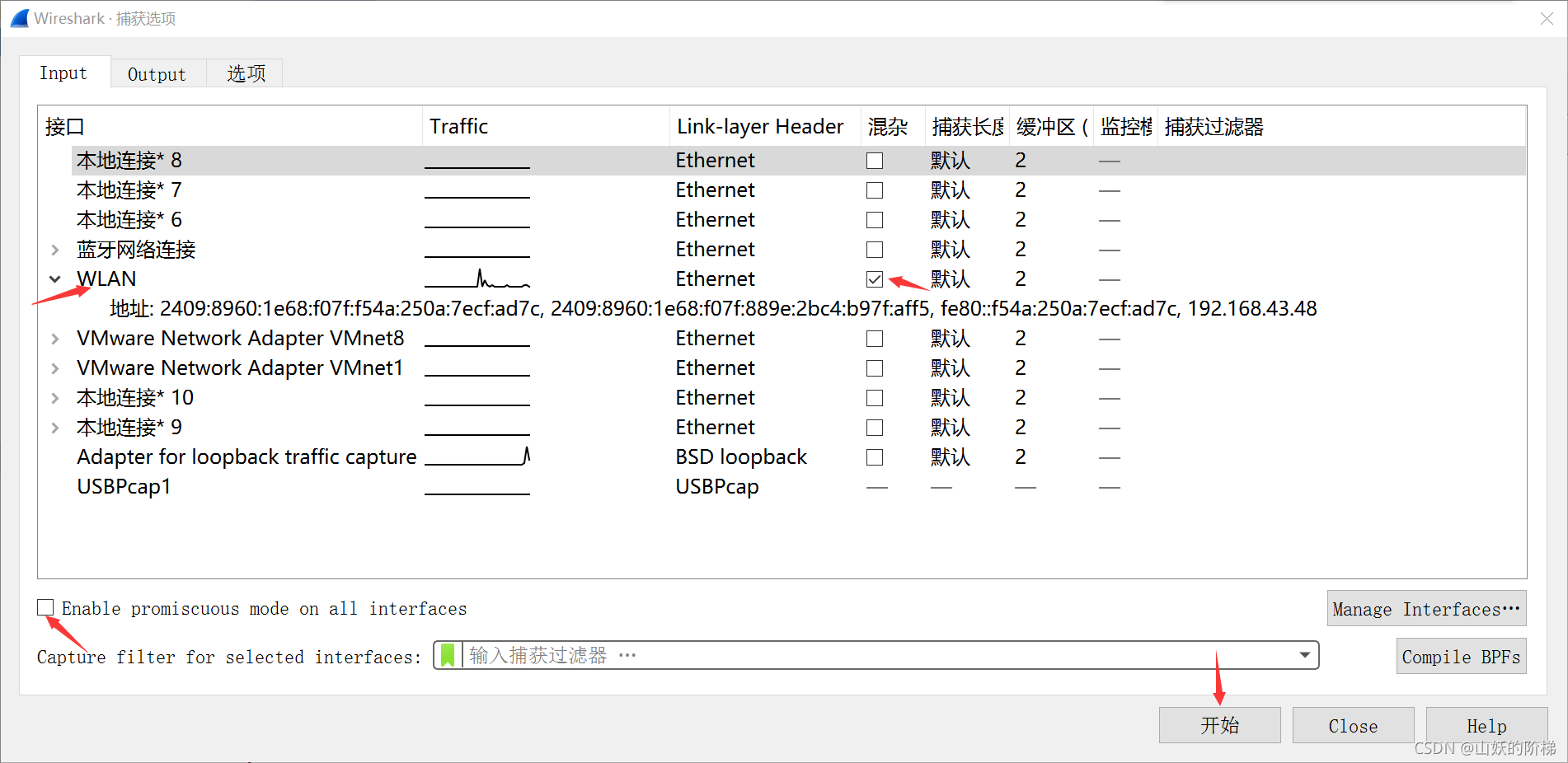Screen dimensions: 1568x763
Task: Uncheck promiscuous mode for WLAN
Action: [x=875, y=279]
